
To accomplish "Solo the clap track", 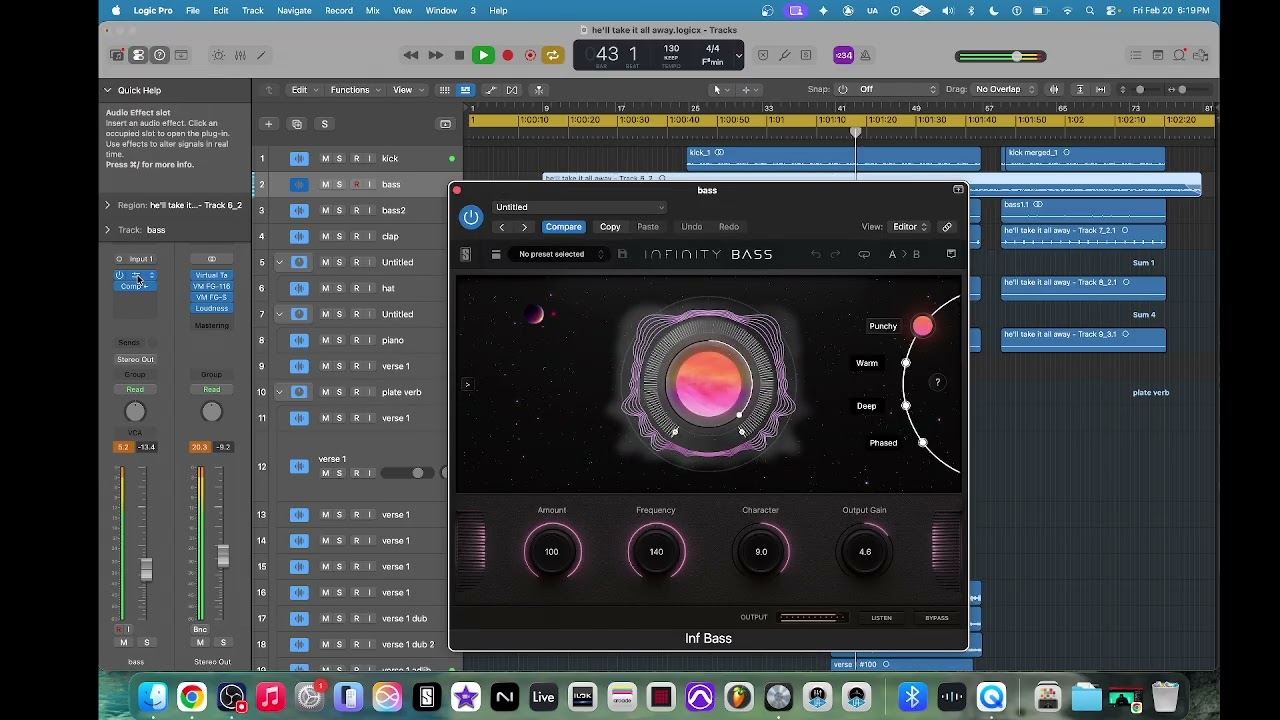I will [339, 236].
